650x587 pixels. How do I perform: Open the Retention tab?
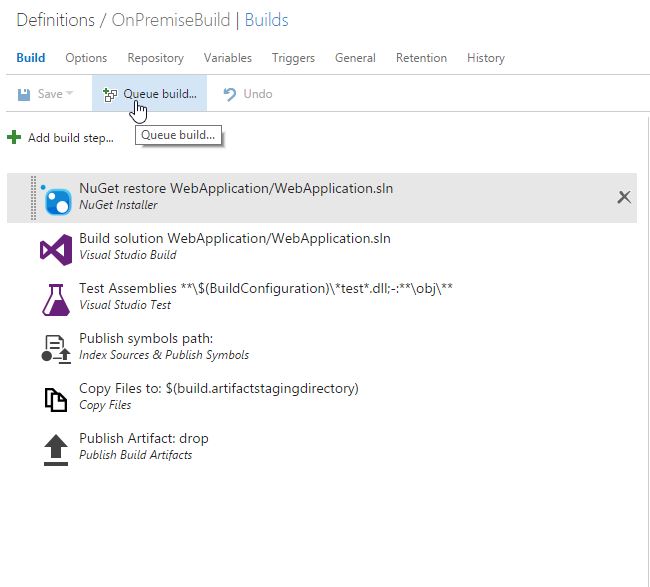click(421, 58)
